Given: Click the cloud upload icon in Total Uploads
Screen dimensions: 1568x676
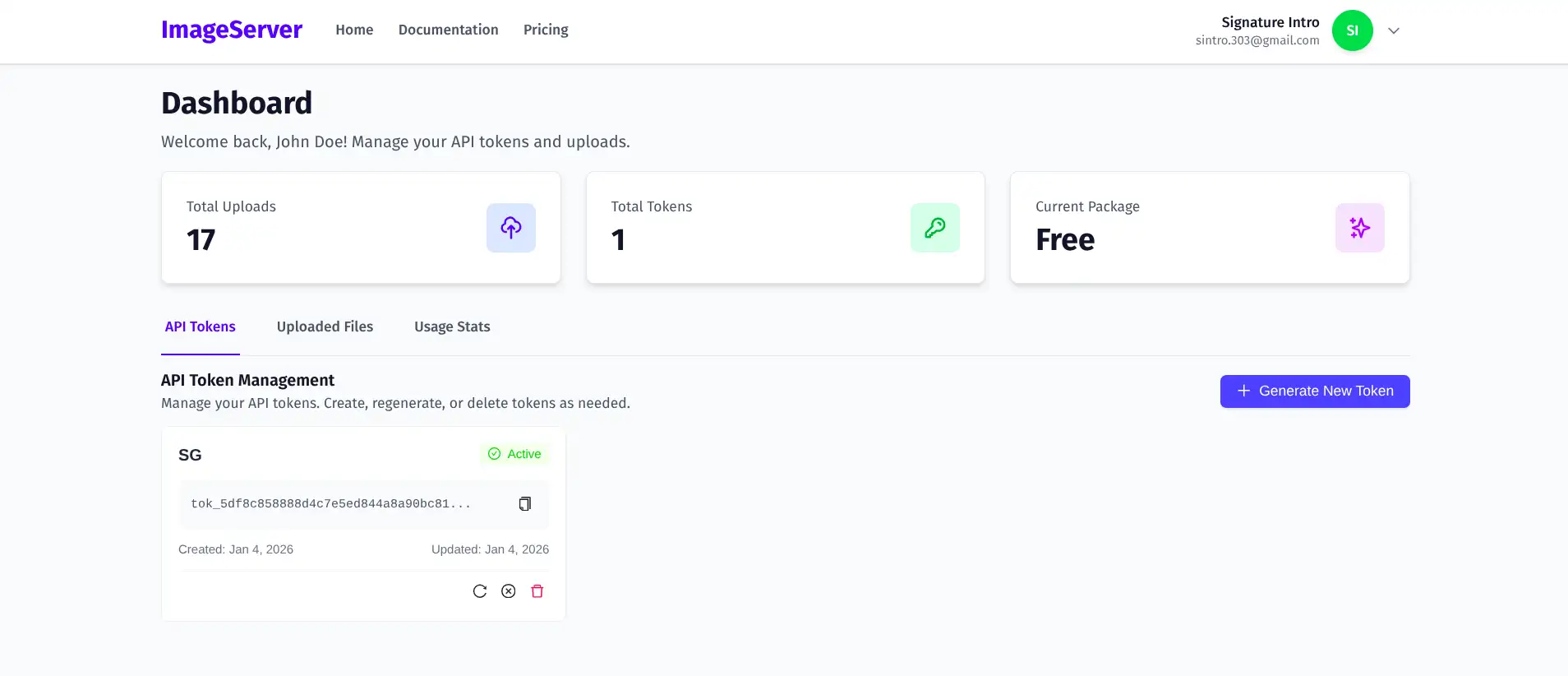Looking at the screenshot, I should tap(510, 228).
